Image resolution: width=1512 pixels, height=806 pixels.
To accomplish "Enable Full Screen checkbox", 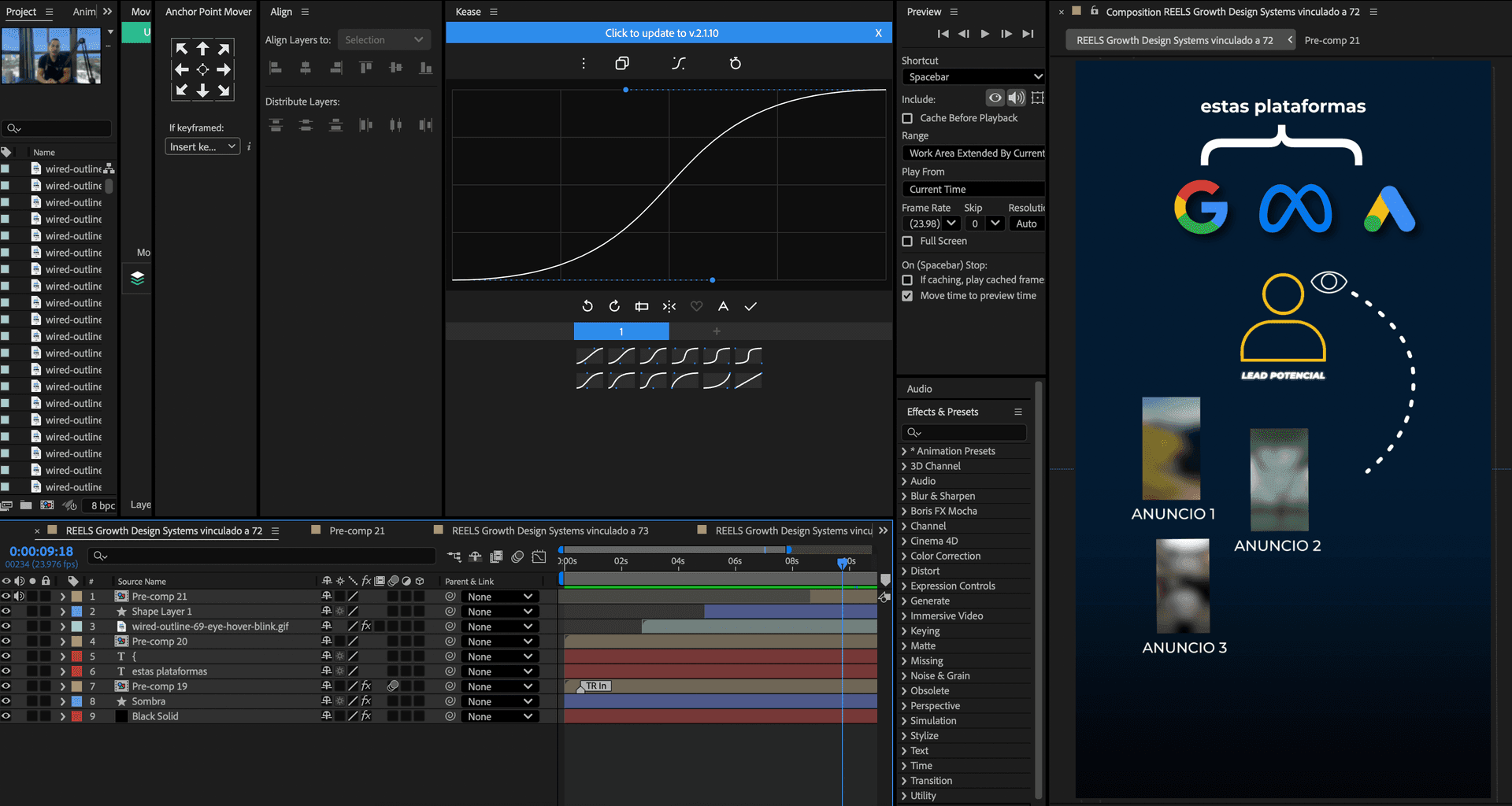I will coord(907,242).
